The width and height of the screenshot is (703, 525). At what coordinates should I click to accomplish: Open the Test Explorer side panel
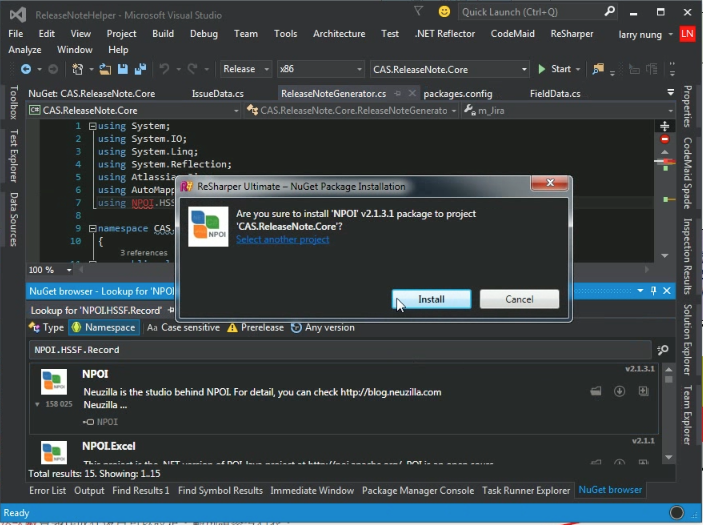pos(14,156)
